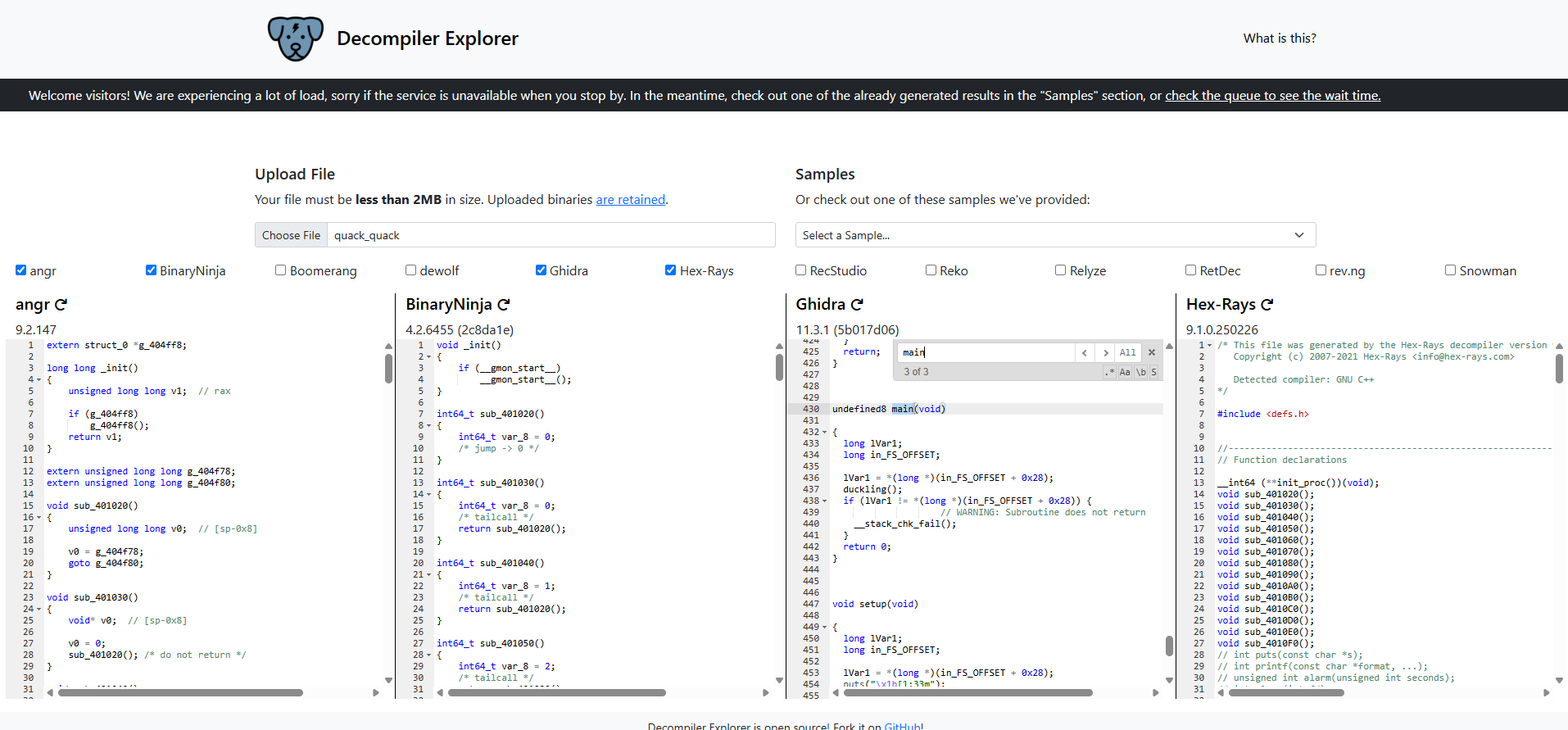The image size is (1568, 730).
Task: Collapse Ghidra fold at line 438
Action: pyautogui.click(x=824, y=501)
